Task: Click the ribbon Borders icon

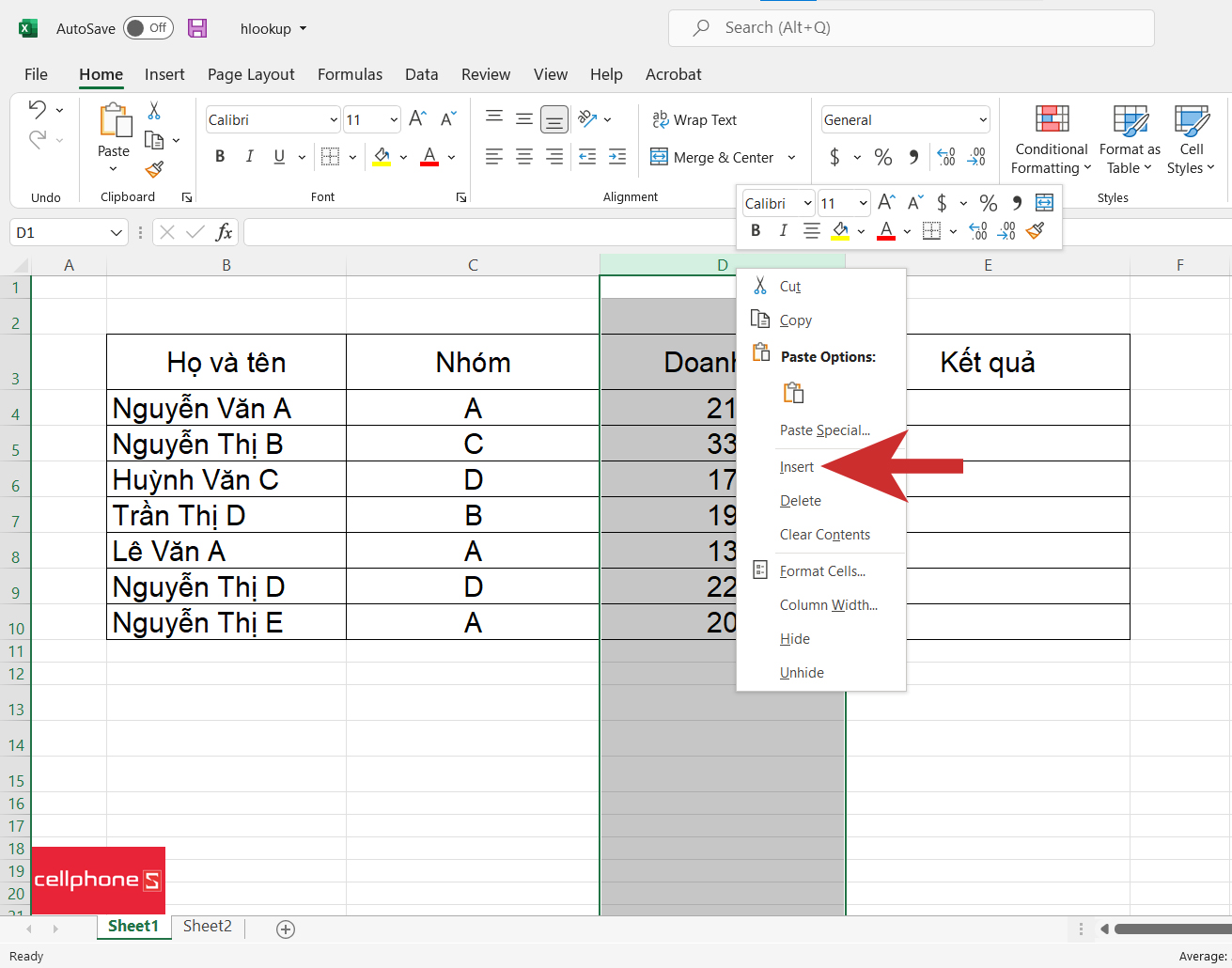Action: tap(330, 157)
